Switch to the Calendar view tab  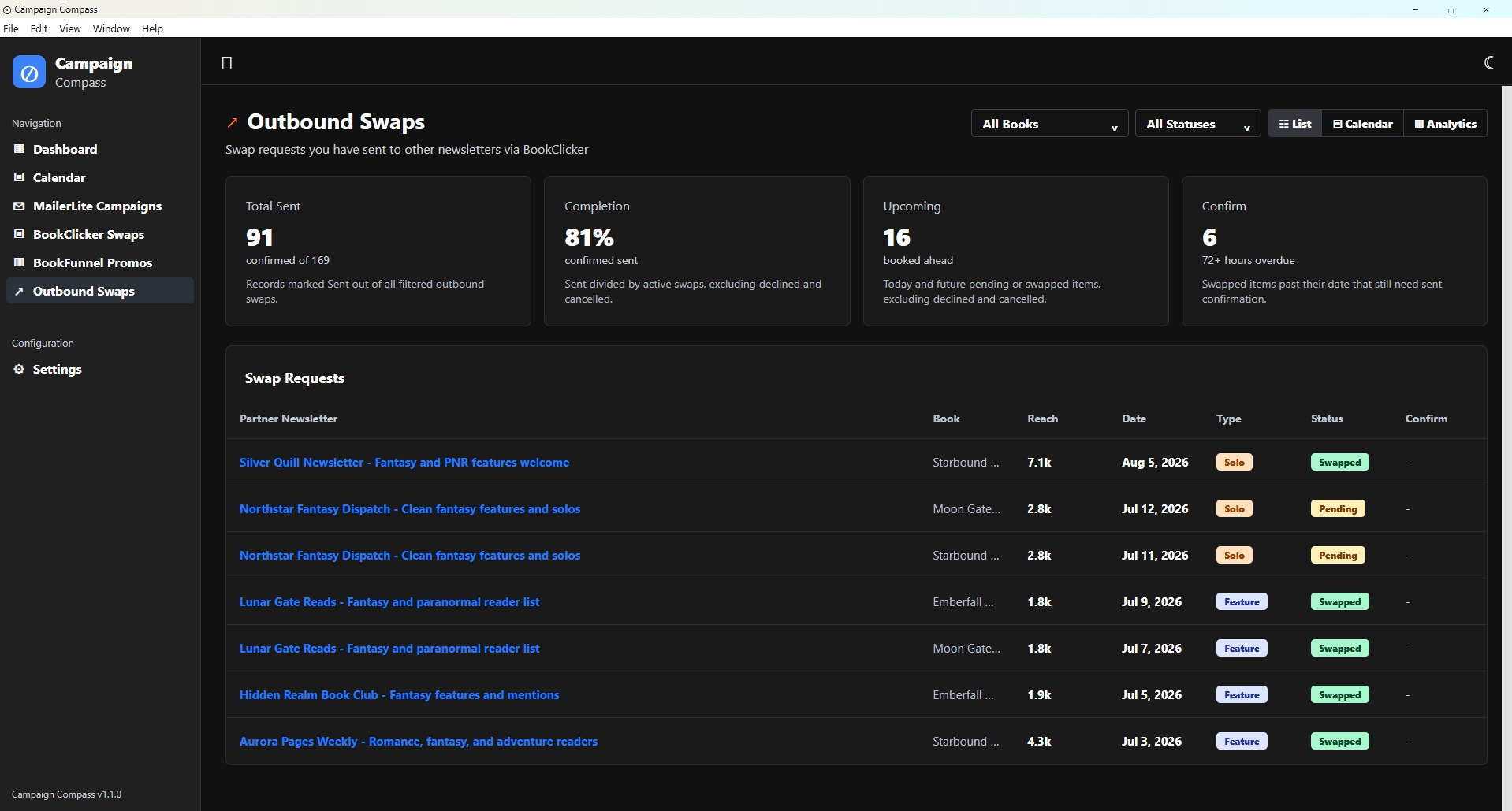click(1362, 124)
